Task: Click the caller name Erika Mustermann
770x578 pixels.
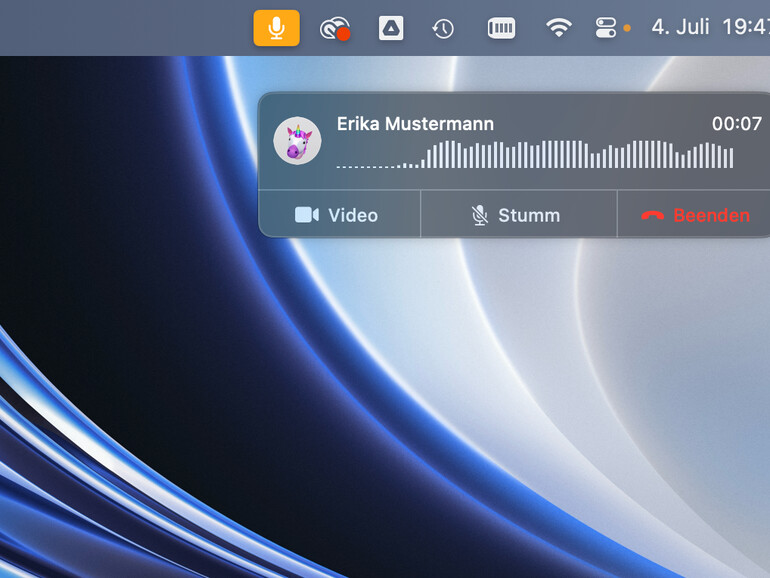Action: [x=415, y=124]
